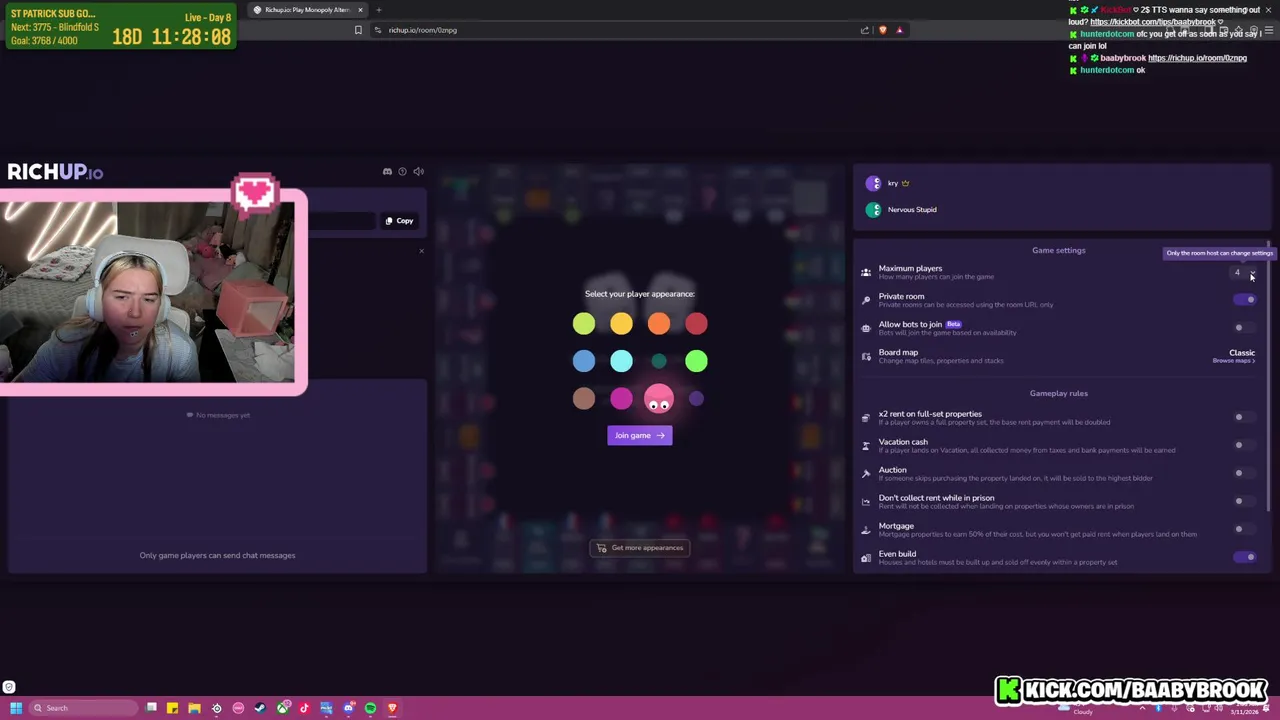Select the brown player color

584,399
